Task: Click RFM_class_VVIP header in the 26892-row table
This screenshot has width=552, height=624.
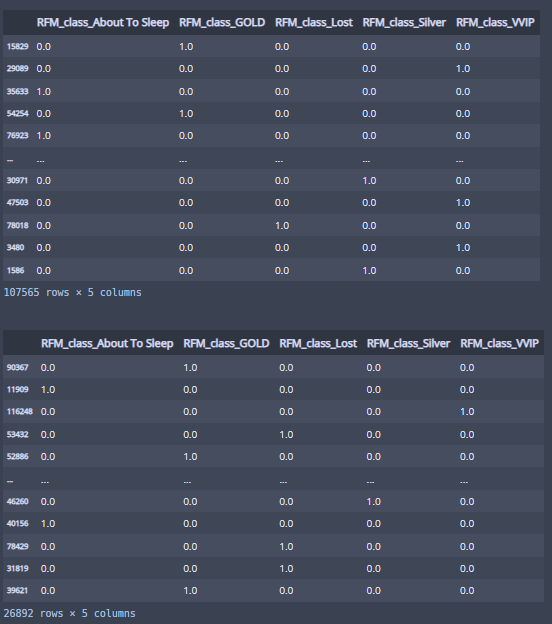Action: coord(499,343)
